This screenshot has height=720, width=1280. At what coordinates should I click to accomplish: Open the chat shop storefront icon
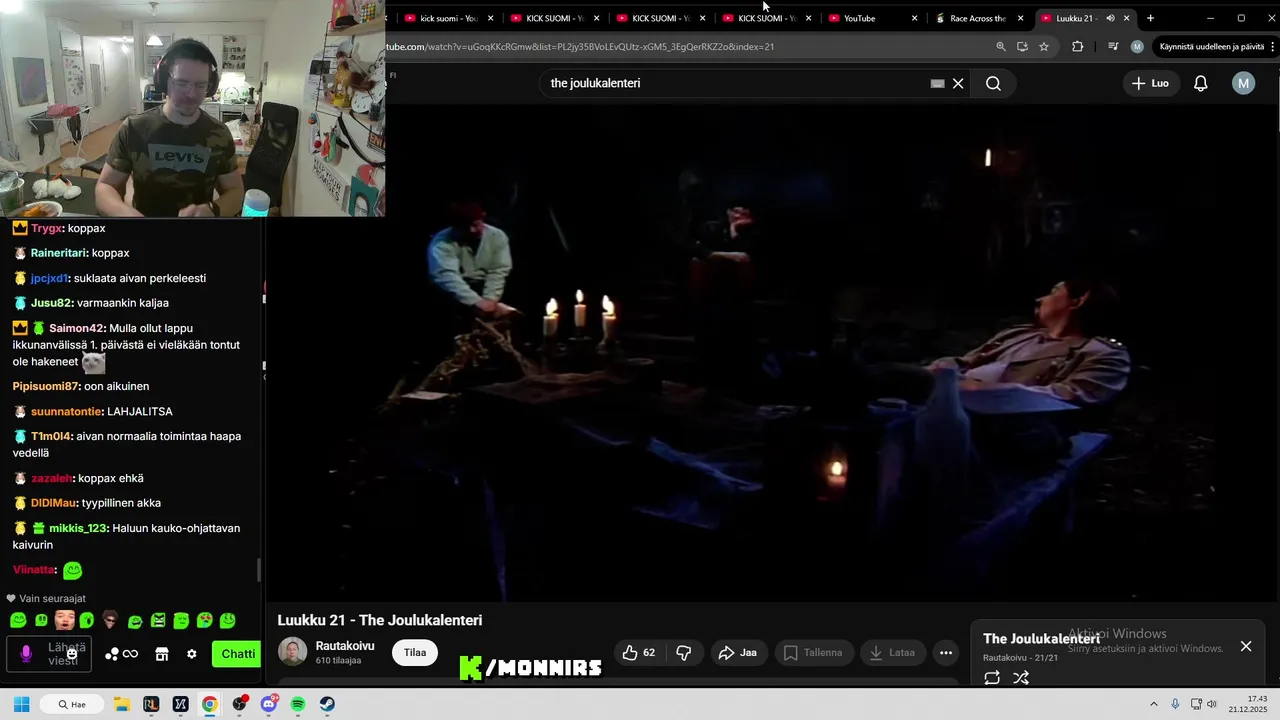point(161,654)
